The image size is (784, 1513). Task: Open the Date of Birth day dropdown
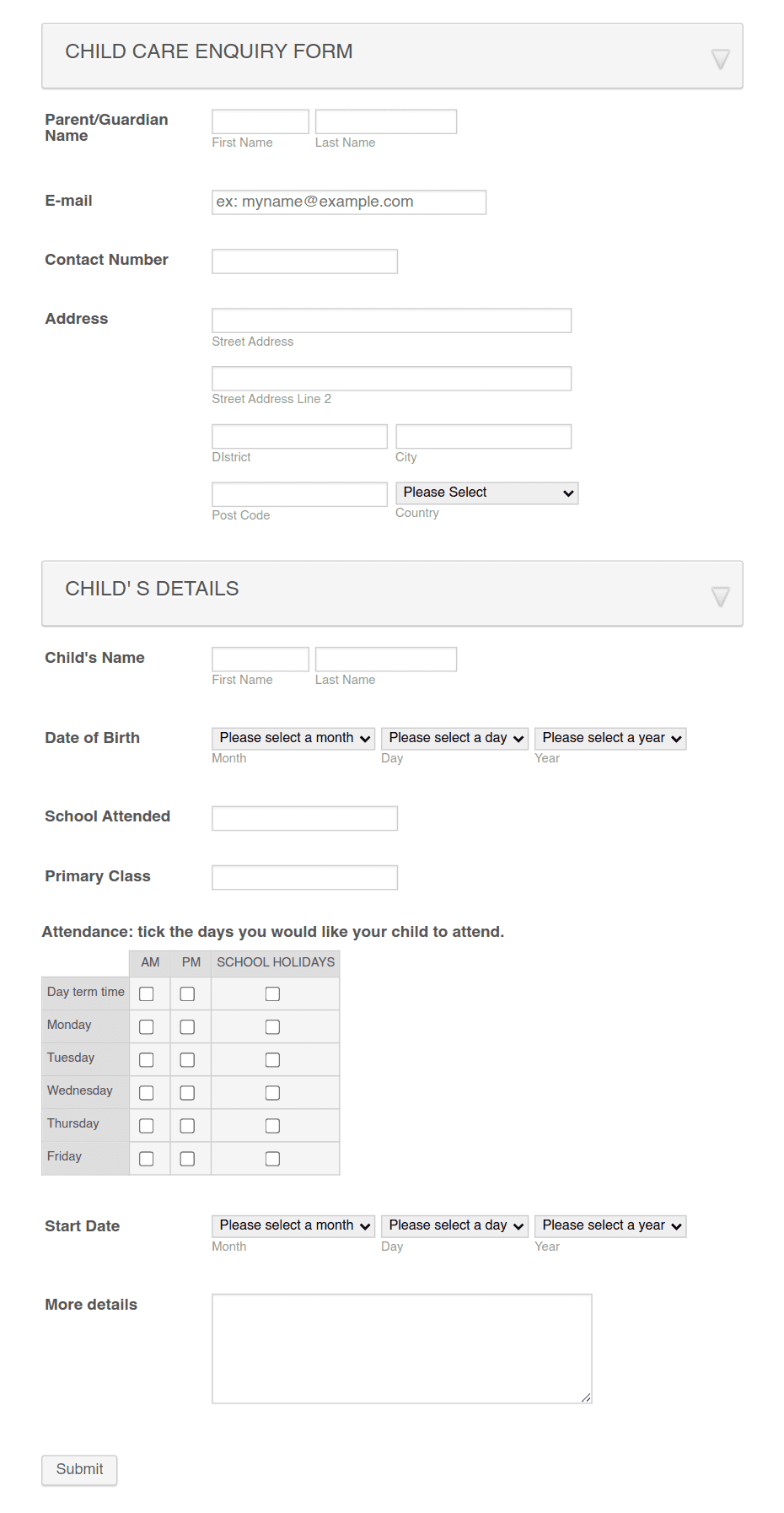[454, 738]
